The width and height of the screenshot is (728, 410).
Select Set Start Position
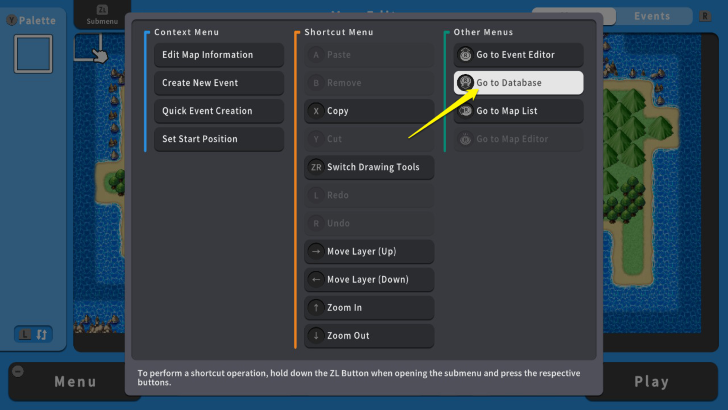click(218, 139)
